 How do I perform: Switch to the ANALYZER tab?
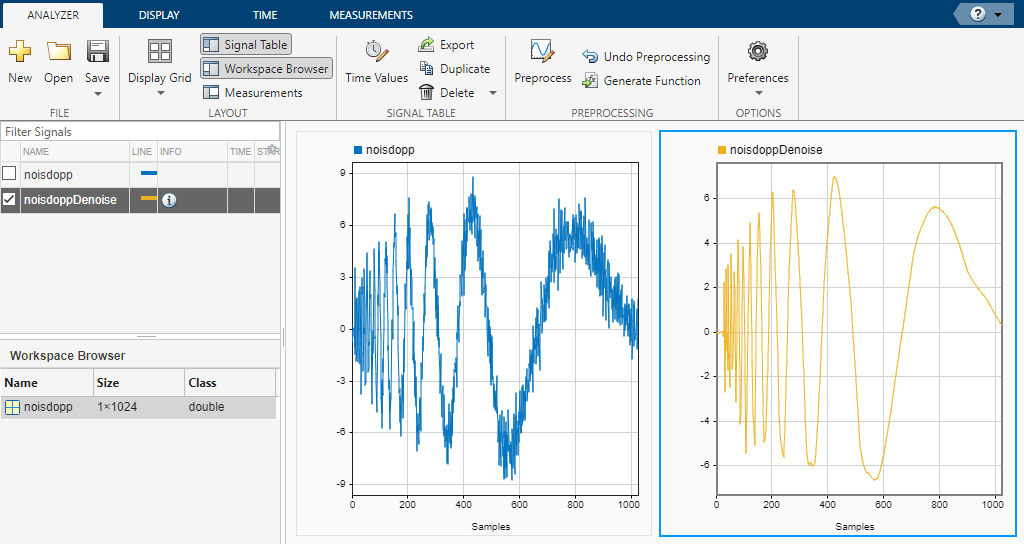(x=53, y=14)
